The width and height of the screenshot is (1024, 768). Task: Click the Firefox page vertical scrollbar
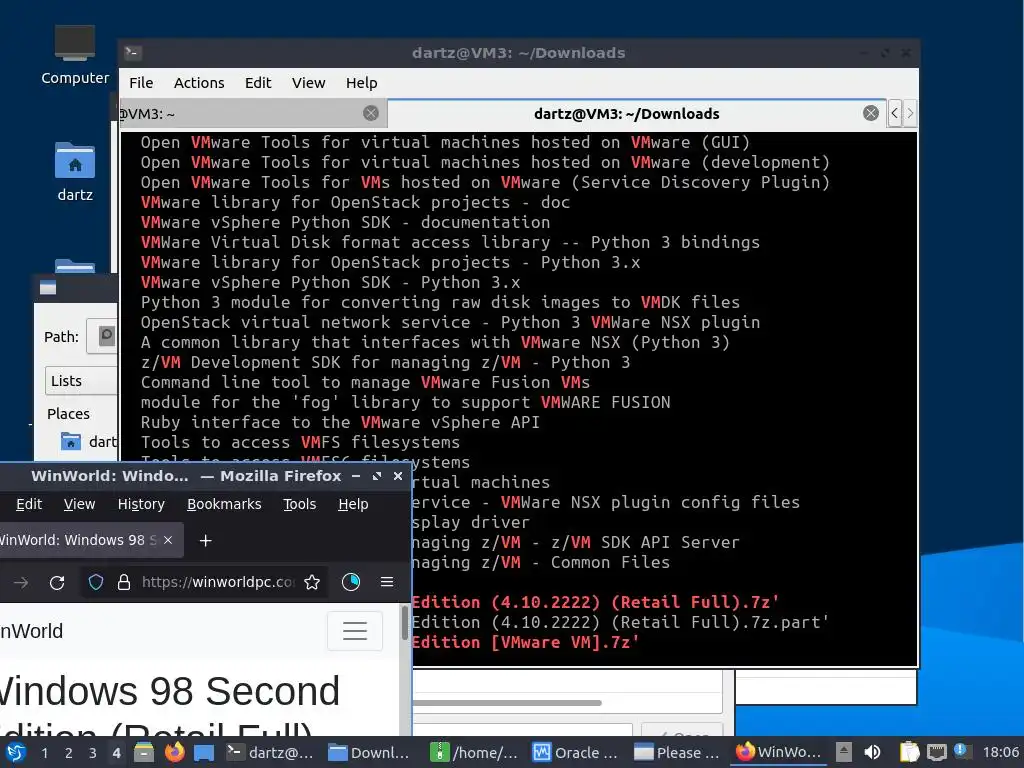tap(405, 623)
